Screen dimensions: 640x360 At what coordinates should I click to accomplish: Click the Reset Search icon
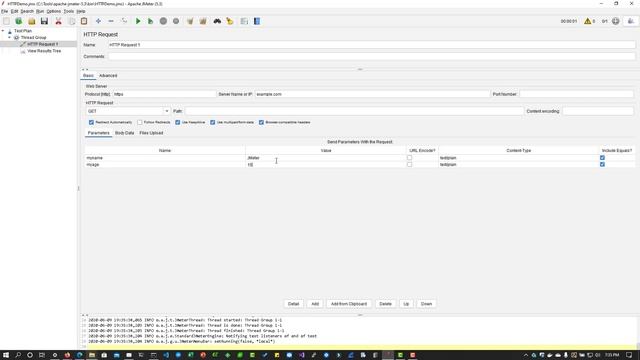230,21
